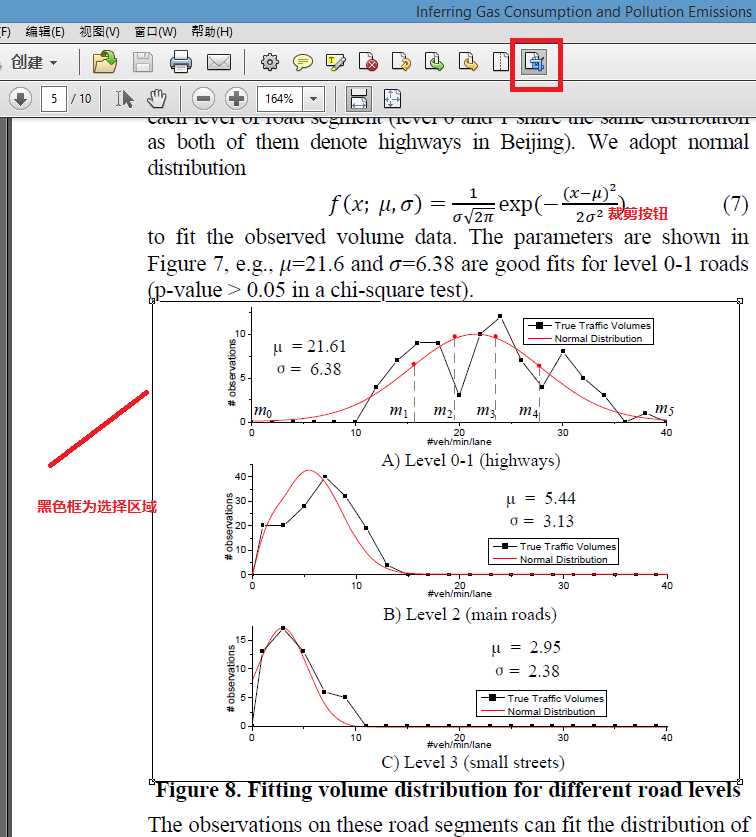Click the bottom-left crop selection handle

153,781
